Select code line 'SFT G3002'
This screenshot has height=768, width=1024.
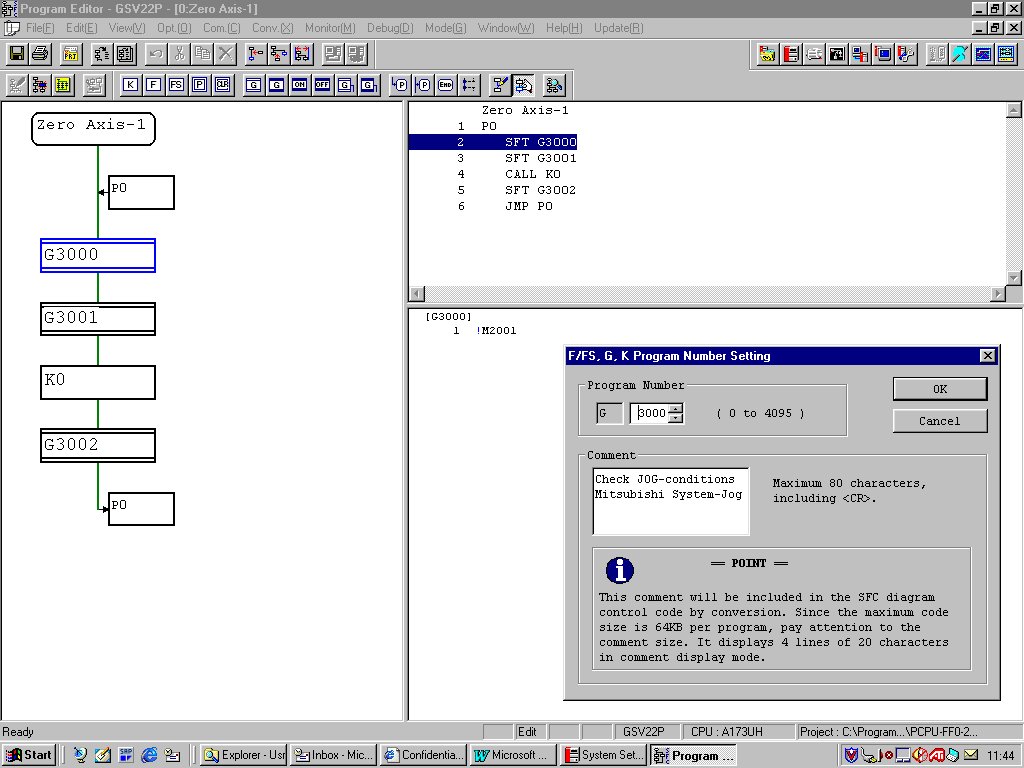[x=541, y=190]
